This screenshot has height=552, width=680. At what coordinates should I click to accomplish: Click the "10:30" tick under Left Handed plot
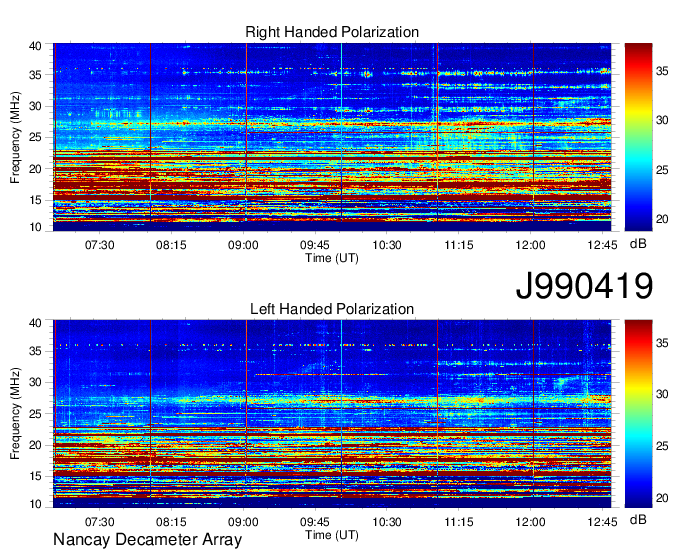387,522
